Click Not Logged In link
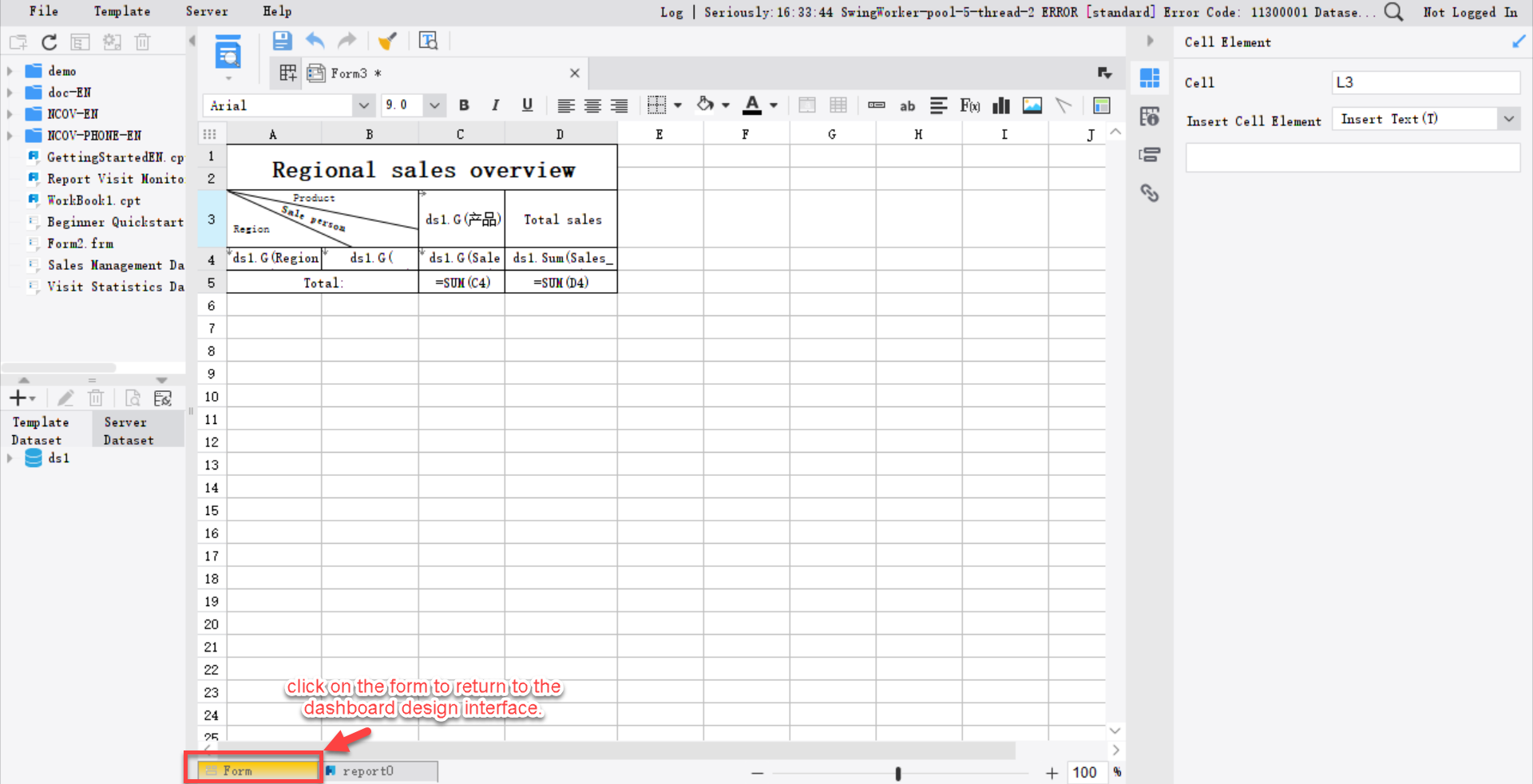 click(x=1470, y=12)
